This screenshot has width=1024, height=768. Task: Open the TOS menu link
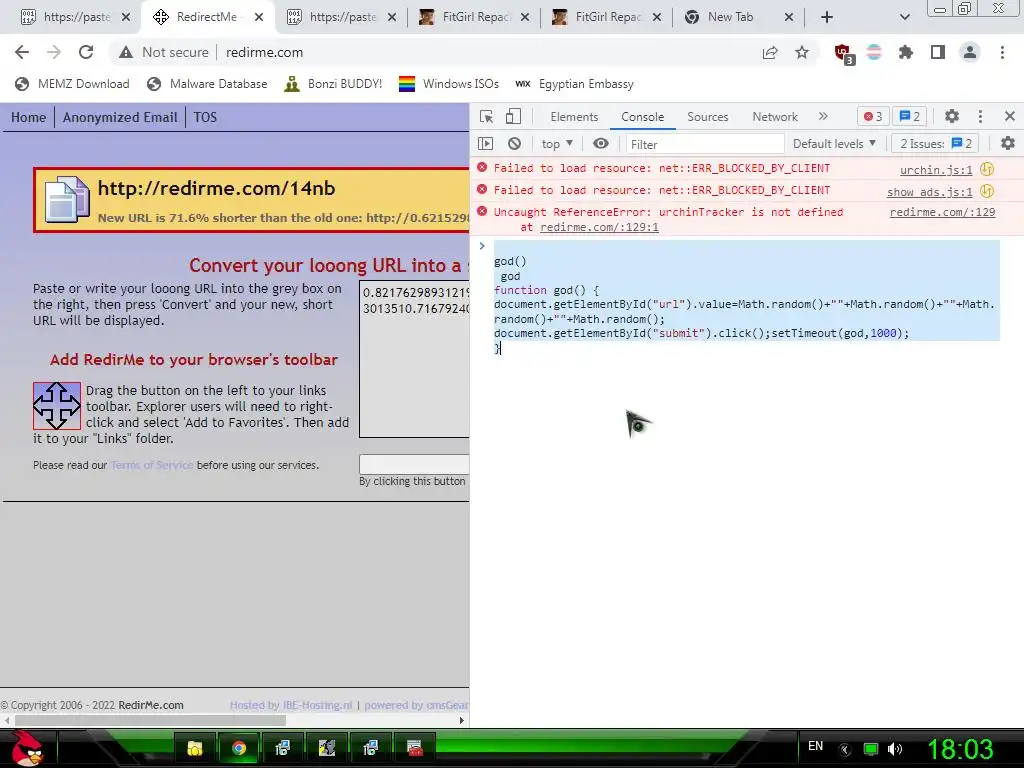(205, 118)
